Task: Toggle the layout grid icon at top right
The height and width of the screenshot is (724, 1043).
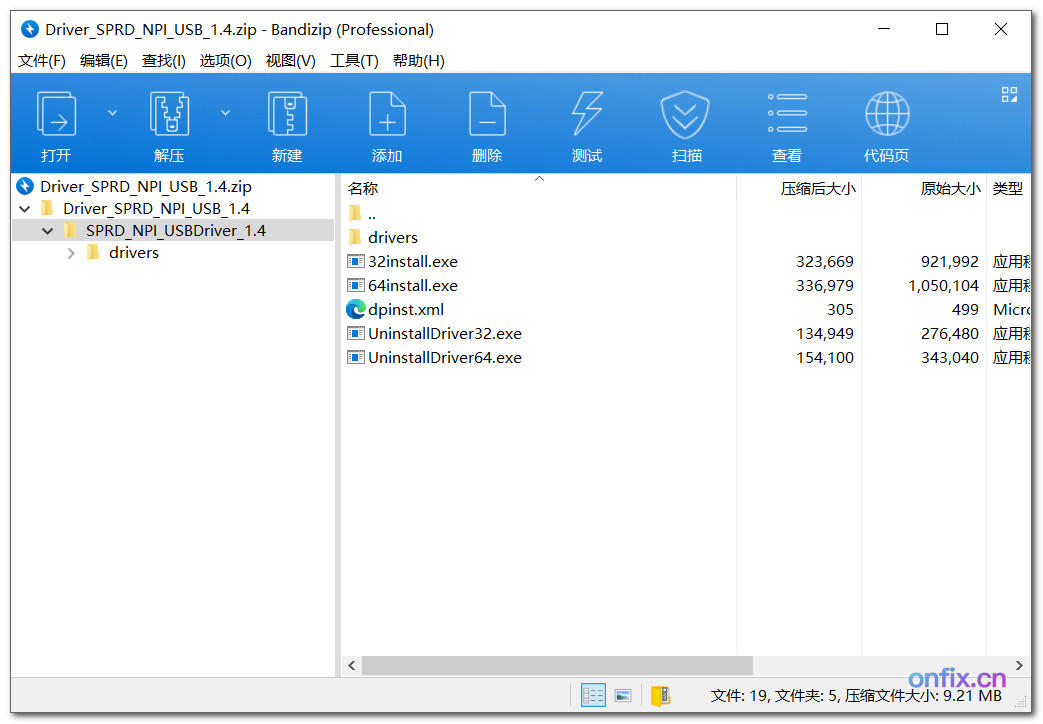Action: pyautogui.click(x=1009, y=93)
